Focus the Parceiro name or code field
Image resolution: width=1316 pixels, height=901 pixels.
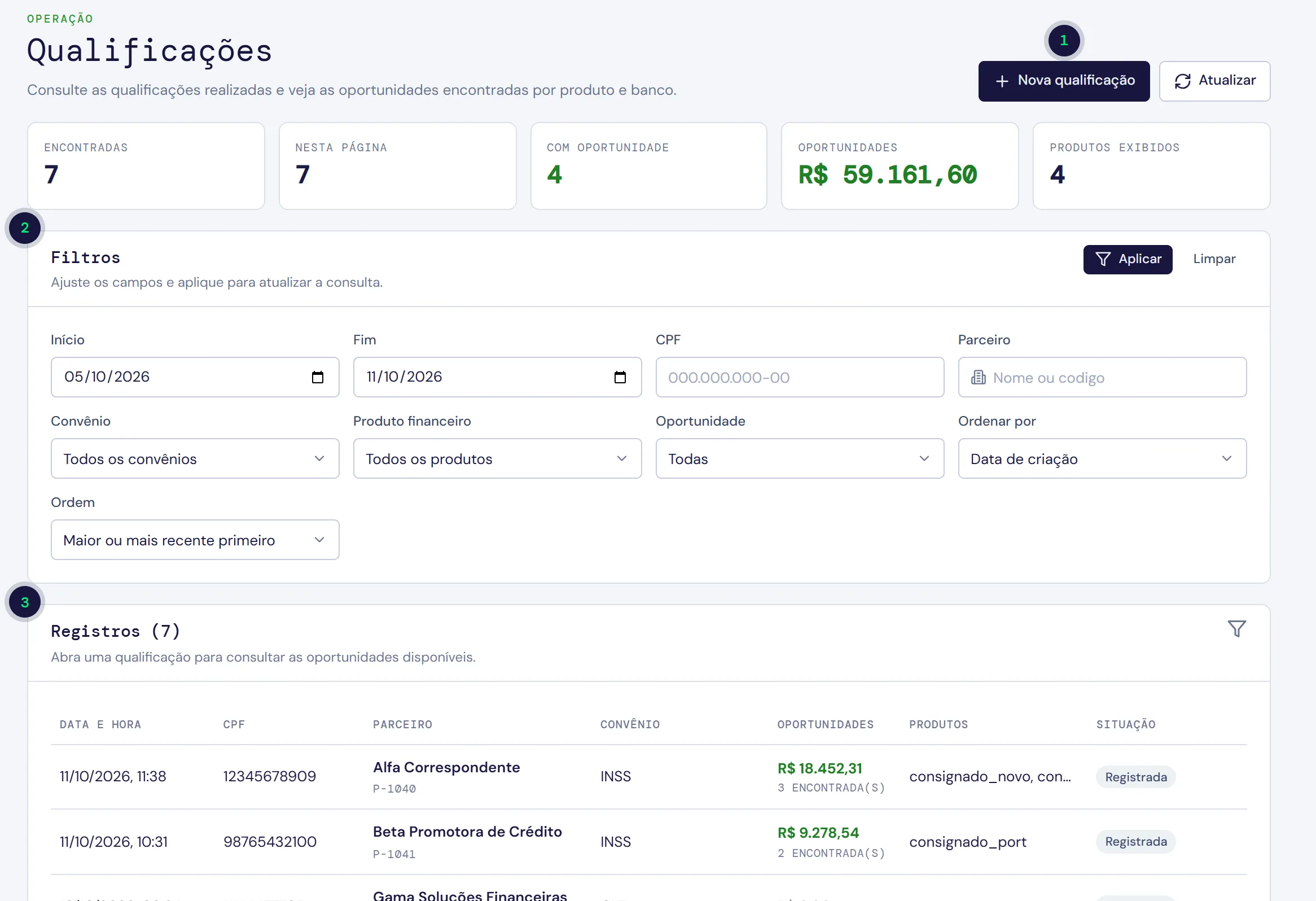pos(1102,377)
